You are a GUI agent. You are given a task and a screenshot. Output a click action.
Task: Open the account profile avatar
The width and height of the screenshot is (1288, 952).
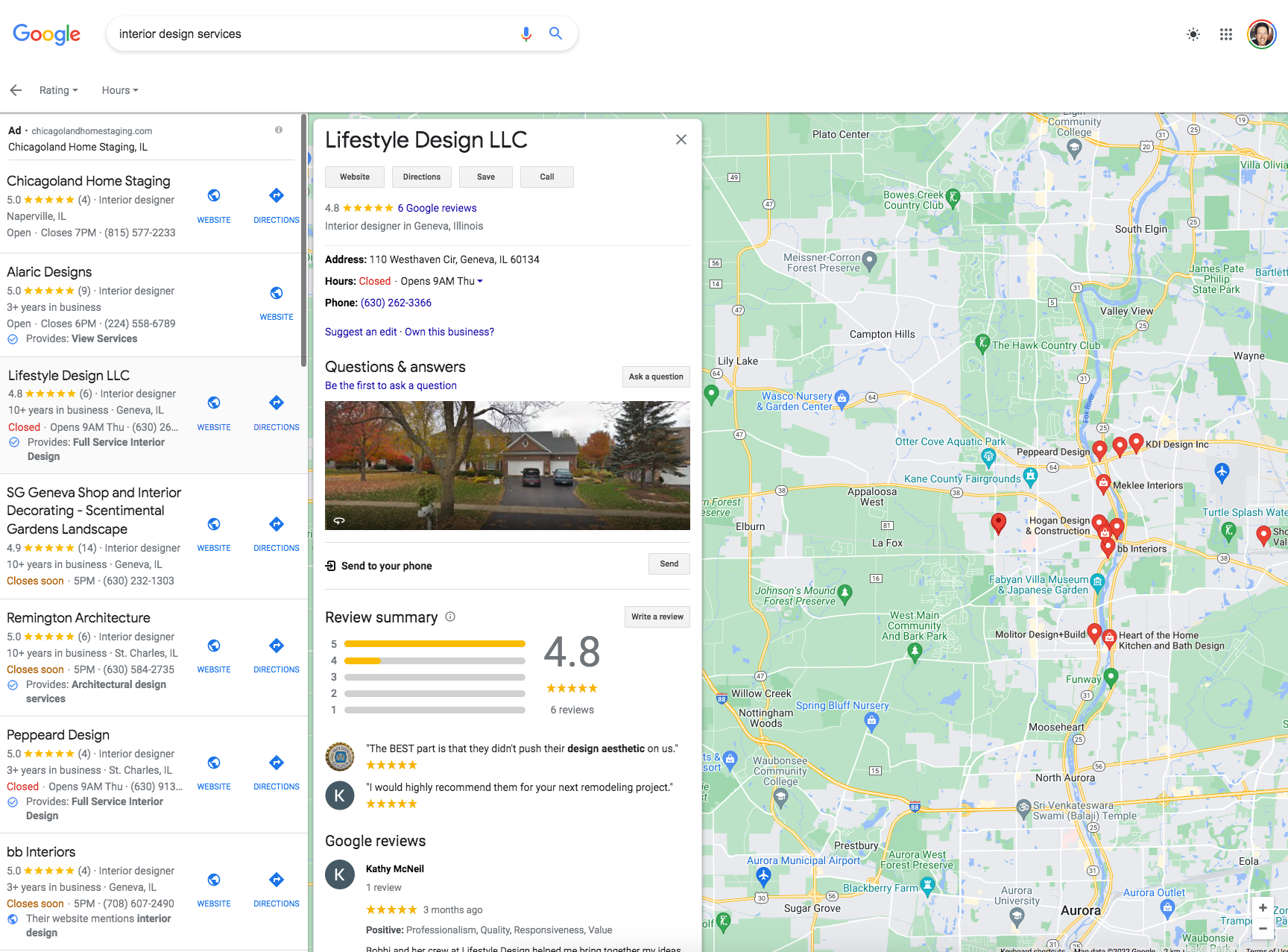coord(1262,34)
